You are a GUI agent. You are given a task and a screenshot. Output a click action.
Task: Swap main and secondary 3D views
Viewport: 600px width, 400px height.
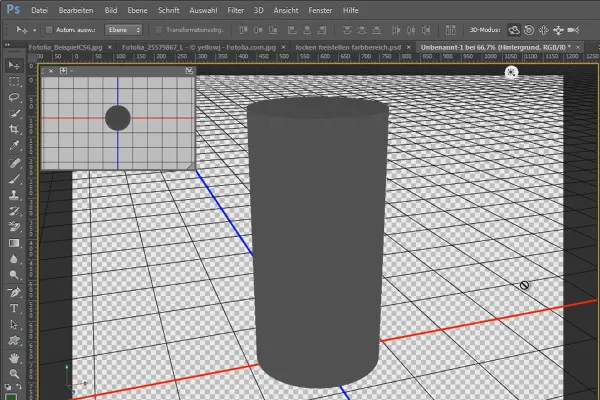click(189, 71)
